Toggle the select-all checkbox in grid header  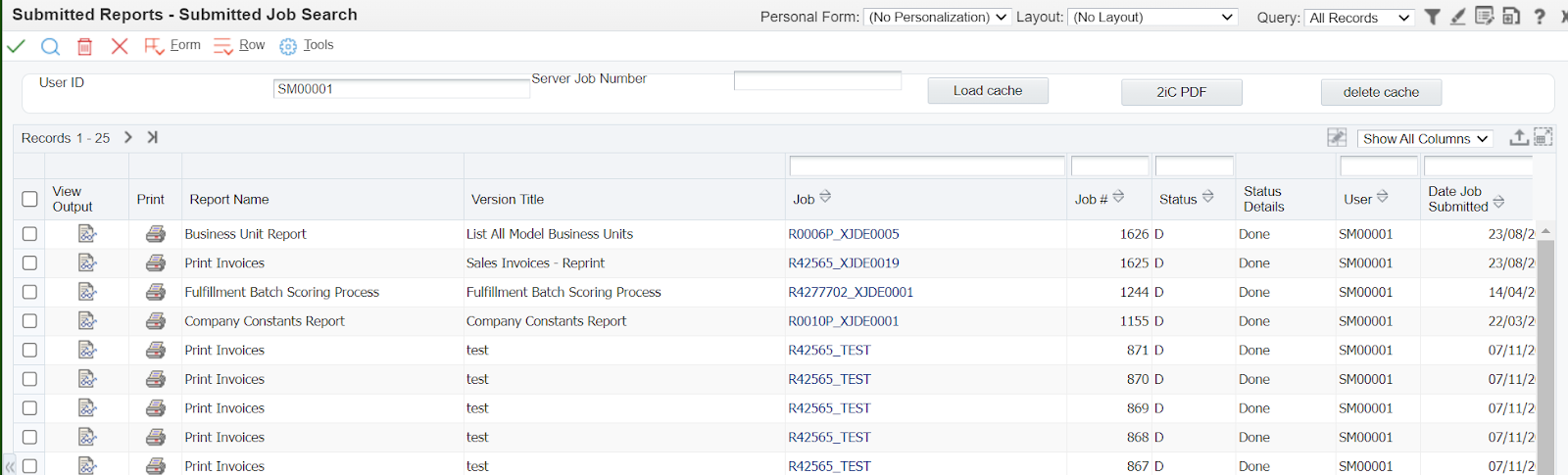(29, 199)
